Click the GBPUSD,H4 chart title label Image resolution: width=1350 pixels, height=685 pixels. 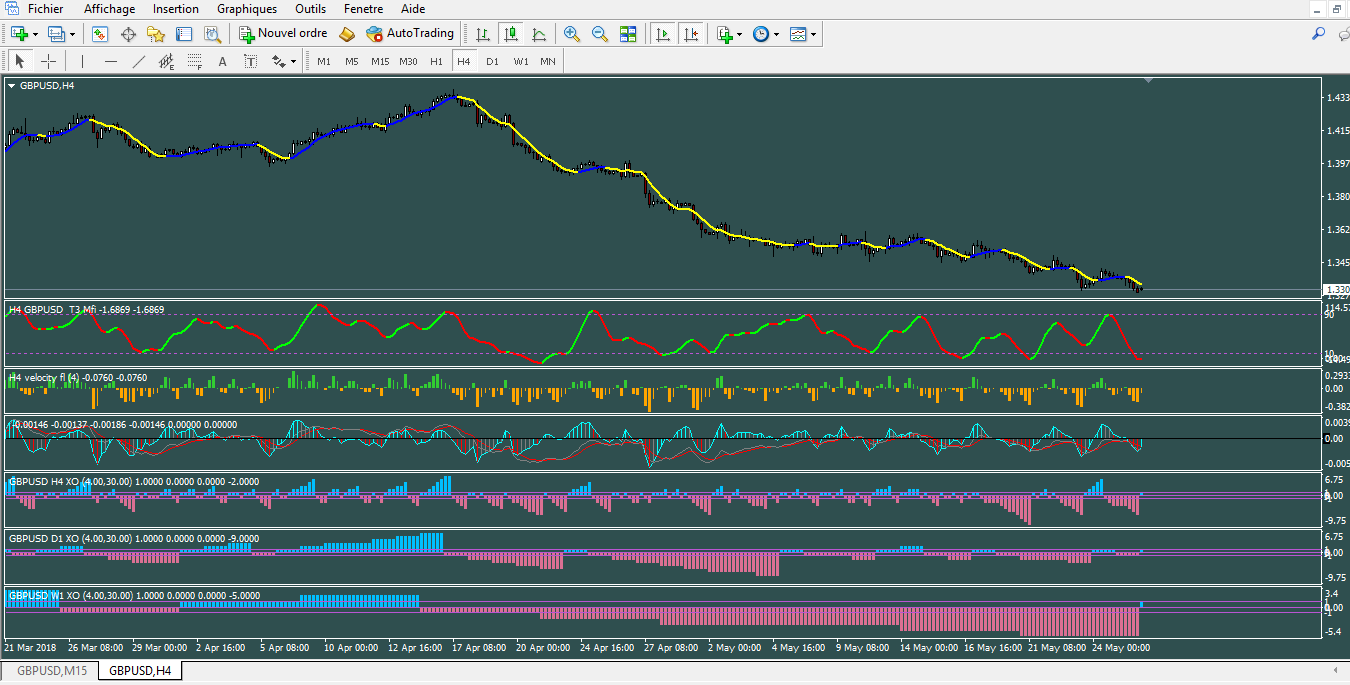tap(46, 86)
